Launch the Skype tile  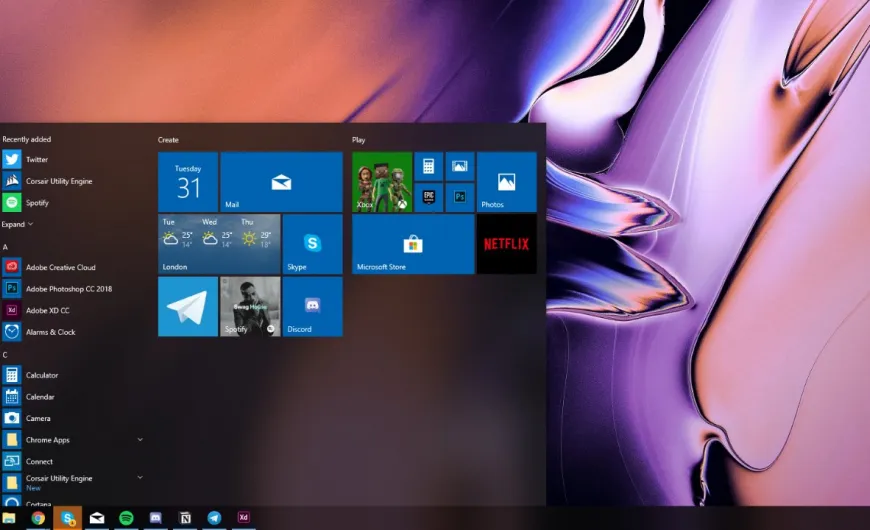[312, 244]
